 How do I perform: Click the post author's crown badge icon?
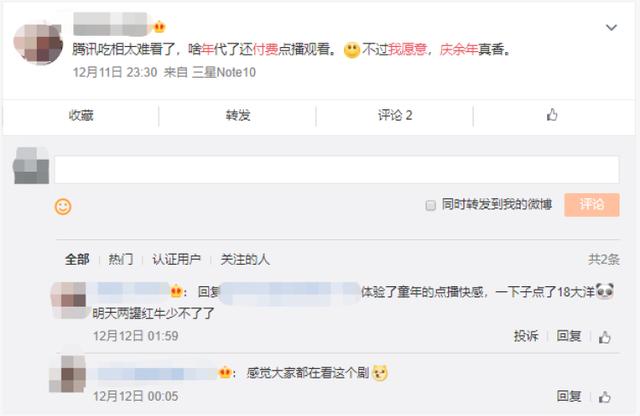[x=159, y=27]
